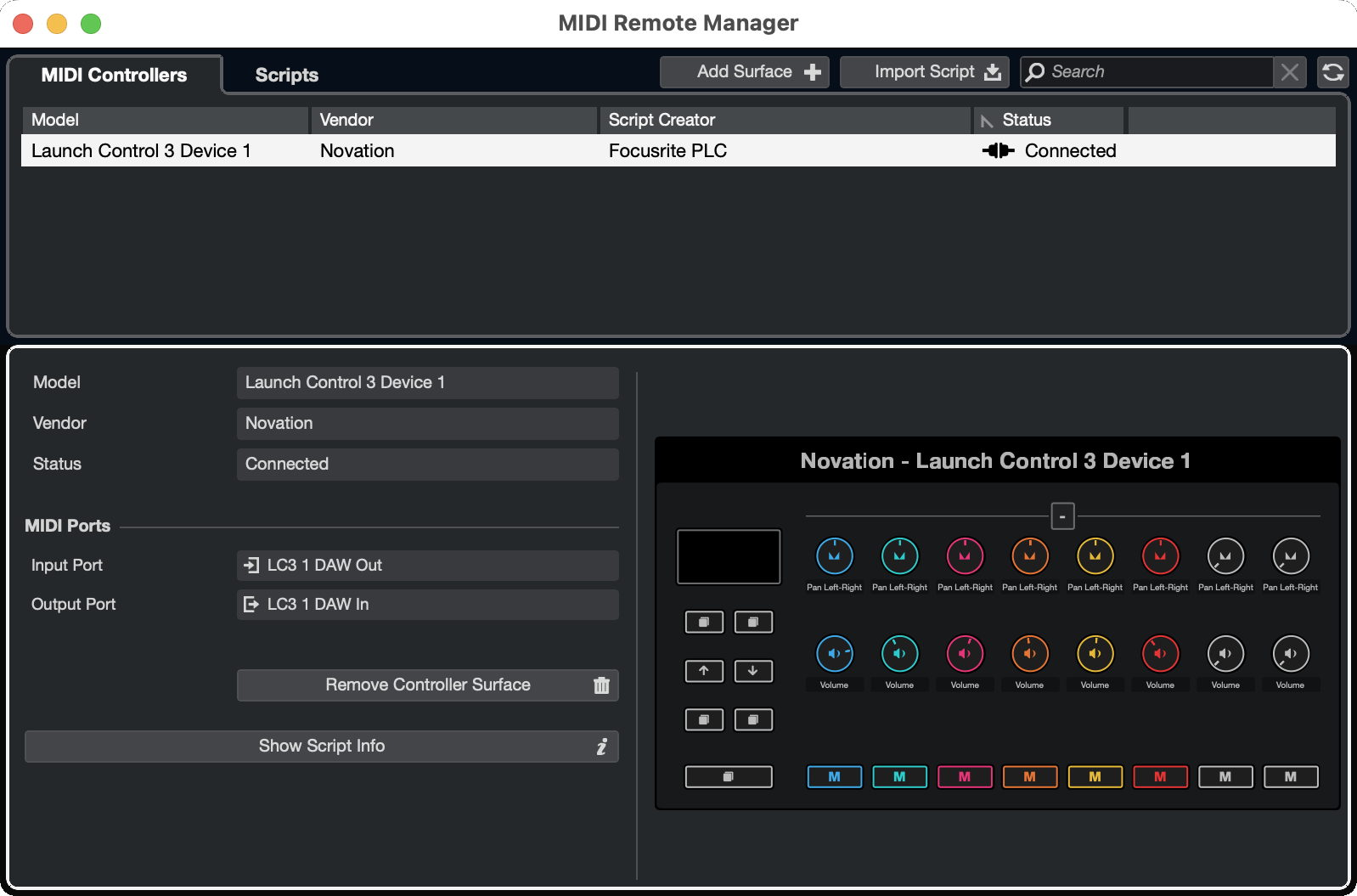
Task: Click the blue Pan Left-Right knob
Action: tap(834, 556)
